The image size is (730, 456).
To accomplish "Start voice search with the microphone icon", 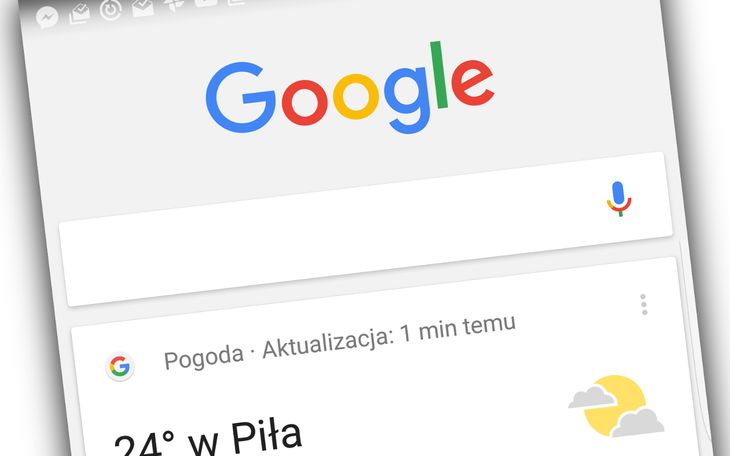I will click(619, 198).
